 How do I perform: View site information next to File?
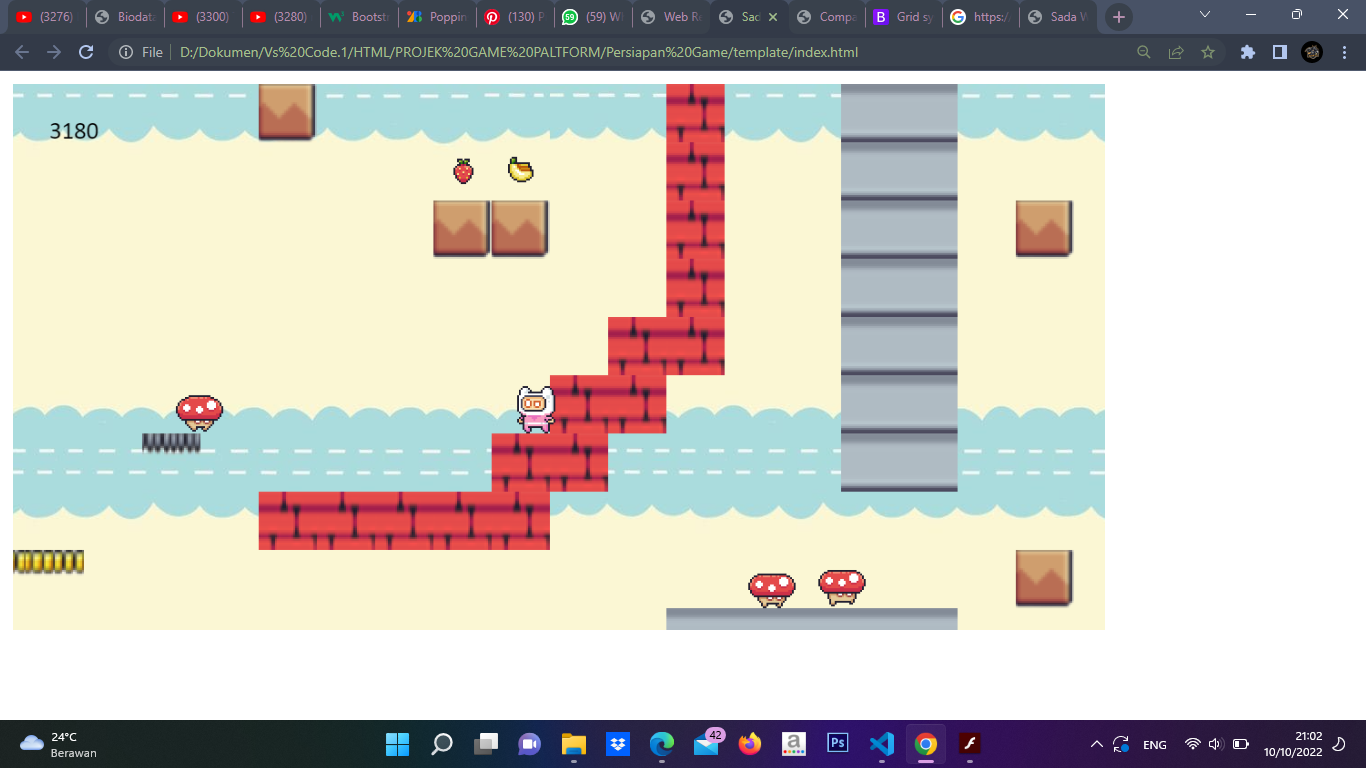126,52
